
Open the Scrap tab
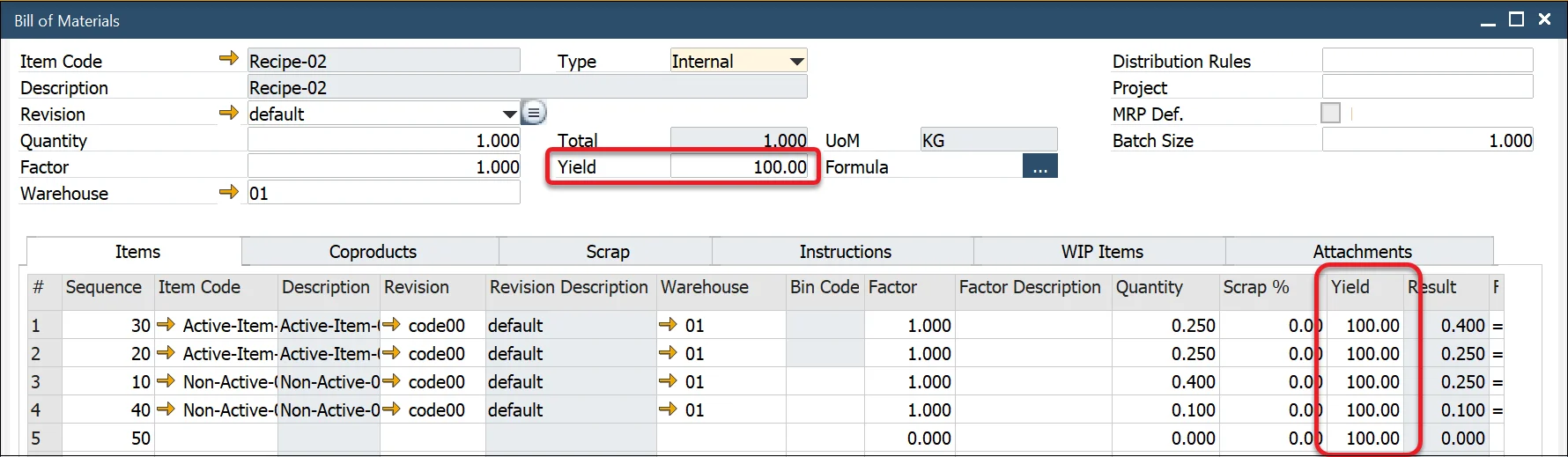(x=607, y=252)
